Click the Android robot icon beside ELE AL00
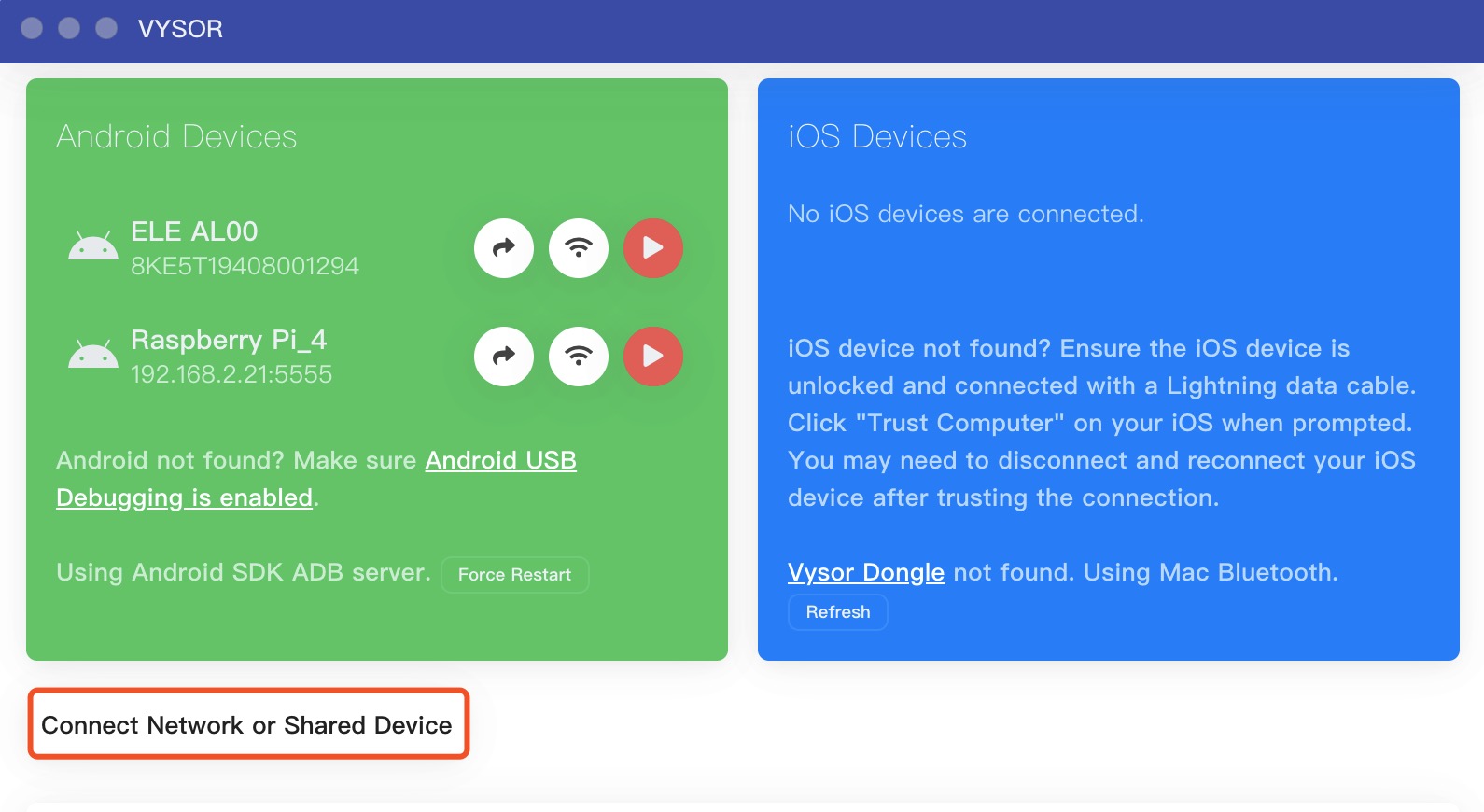Viewport: 1484px width, 812px height. pos(93,246)
